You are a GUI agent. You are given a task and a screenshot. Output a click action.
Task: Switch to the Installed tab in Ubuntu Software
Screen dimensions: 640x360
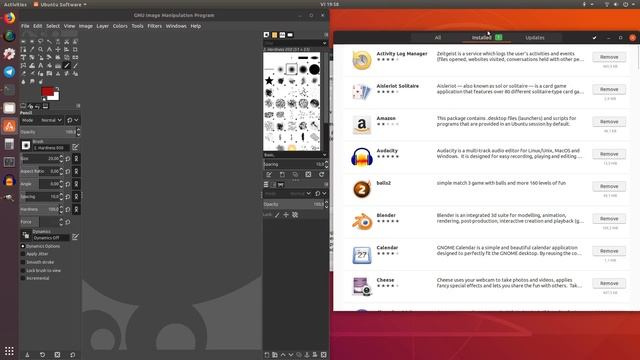(x=487, y=38)
